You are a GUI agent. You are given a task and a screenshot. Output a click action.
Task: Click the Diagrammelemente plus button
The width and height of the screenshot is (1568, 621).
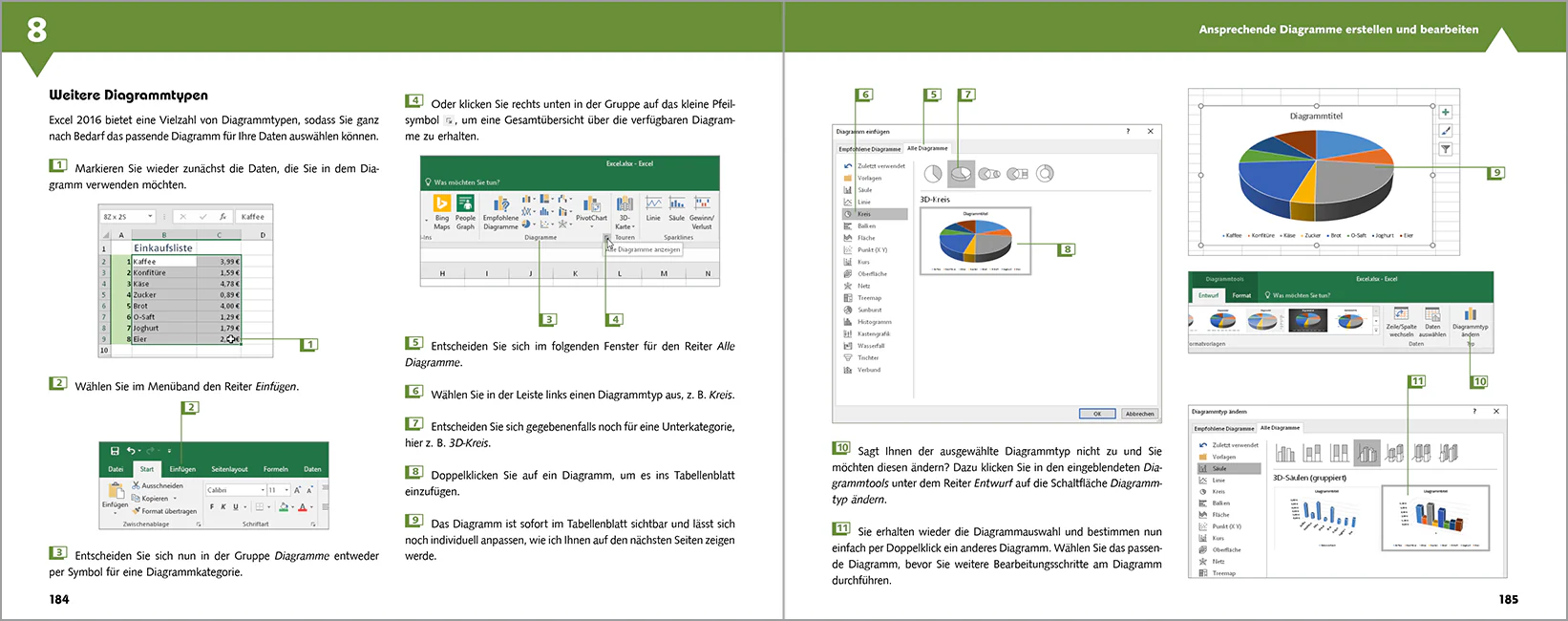coord(1446,112)
